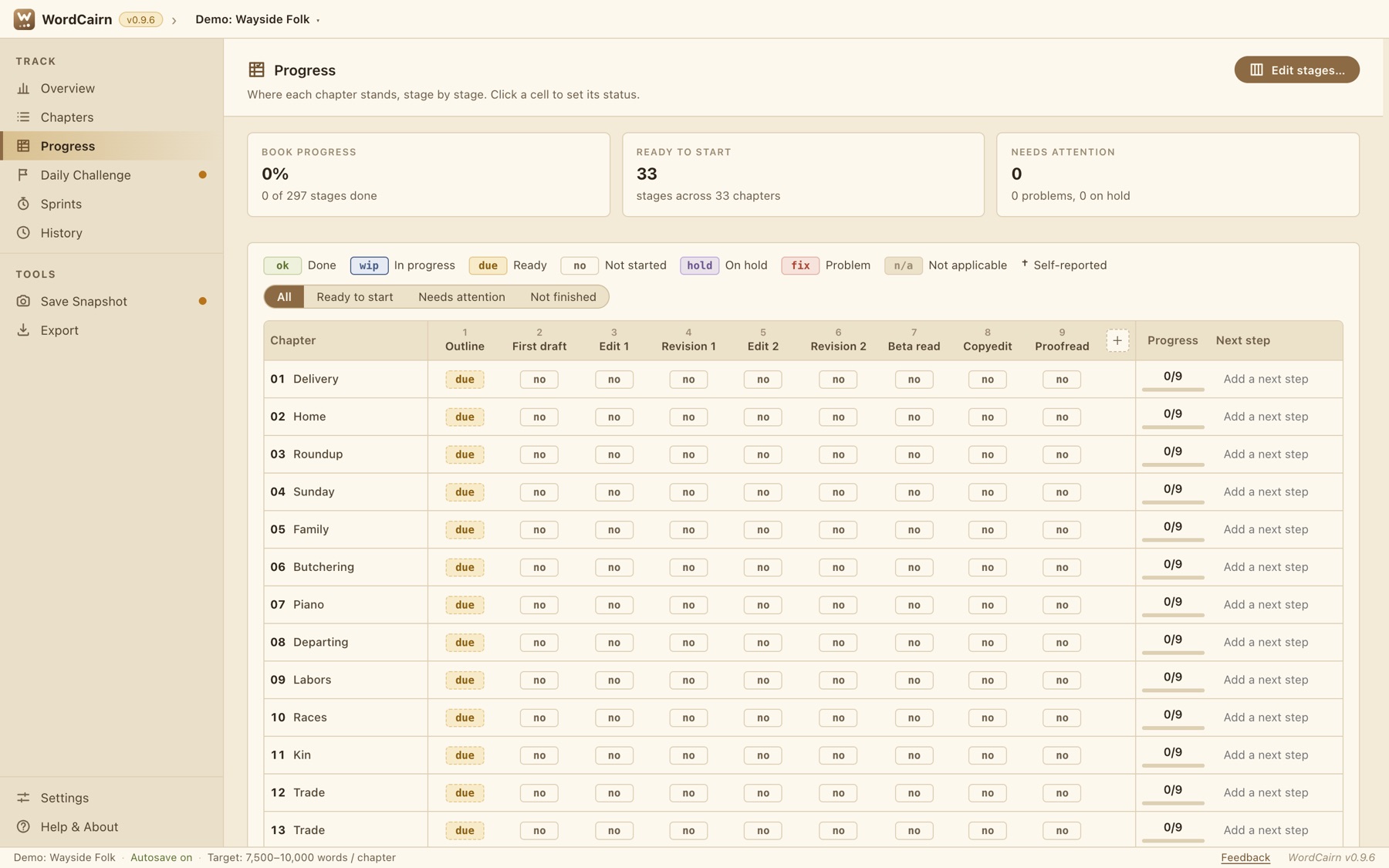Select the Progress grid icon in sidebar

pyautogui.click(x=23, y=146)
